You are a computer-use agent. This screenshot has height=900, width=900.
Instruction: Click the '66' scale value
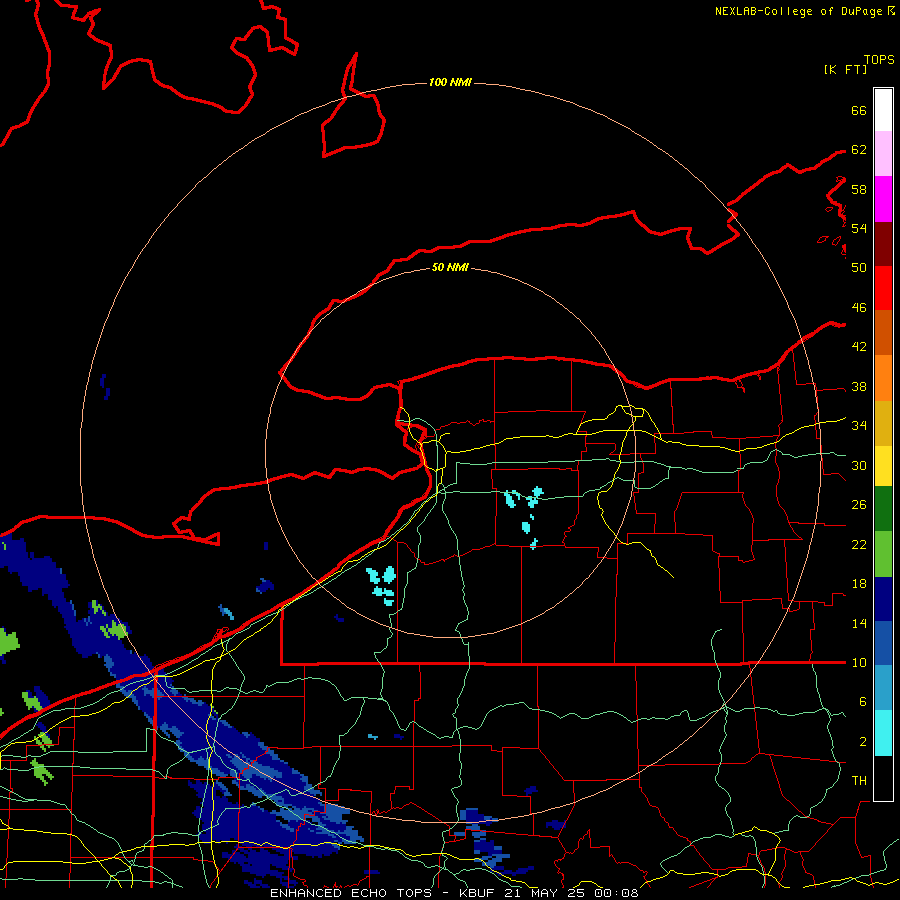click(x=859, y=110)
